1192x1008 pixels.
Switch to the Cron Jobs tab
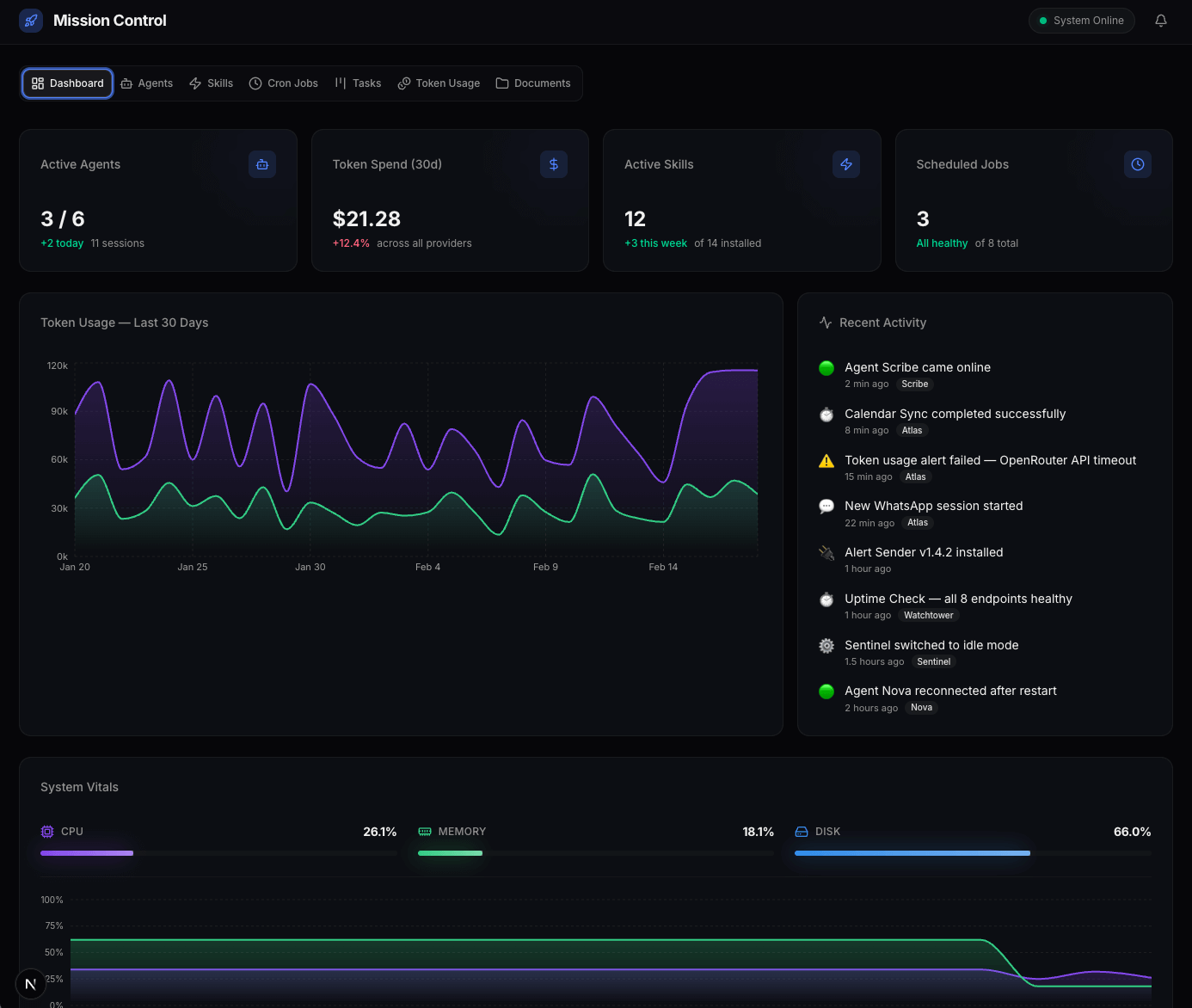click(x=284, y=83)
